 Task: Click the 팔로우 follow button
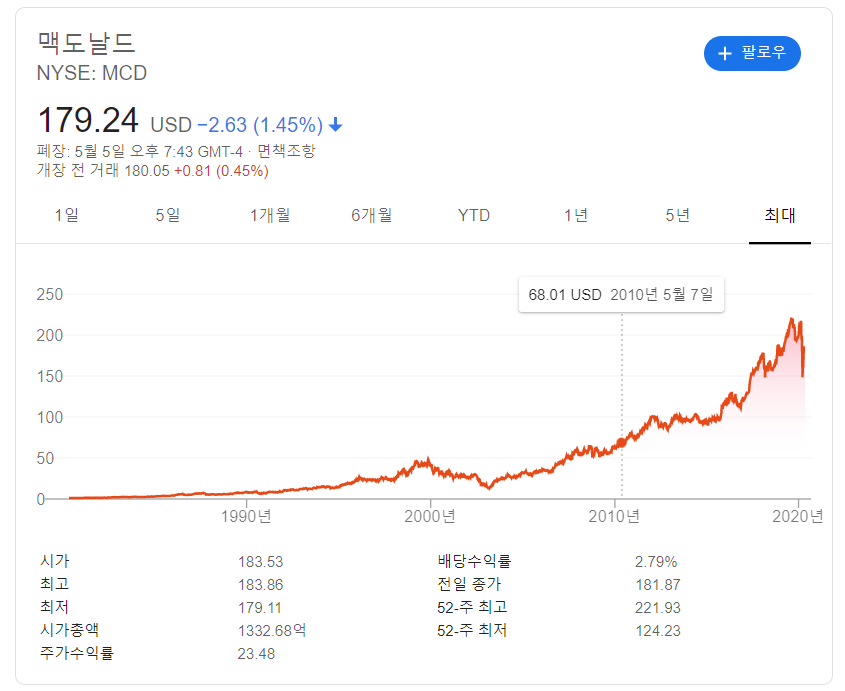point(752,53)
